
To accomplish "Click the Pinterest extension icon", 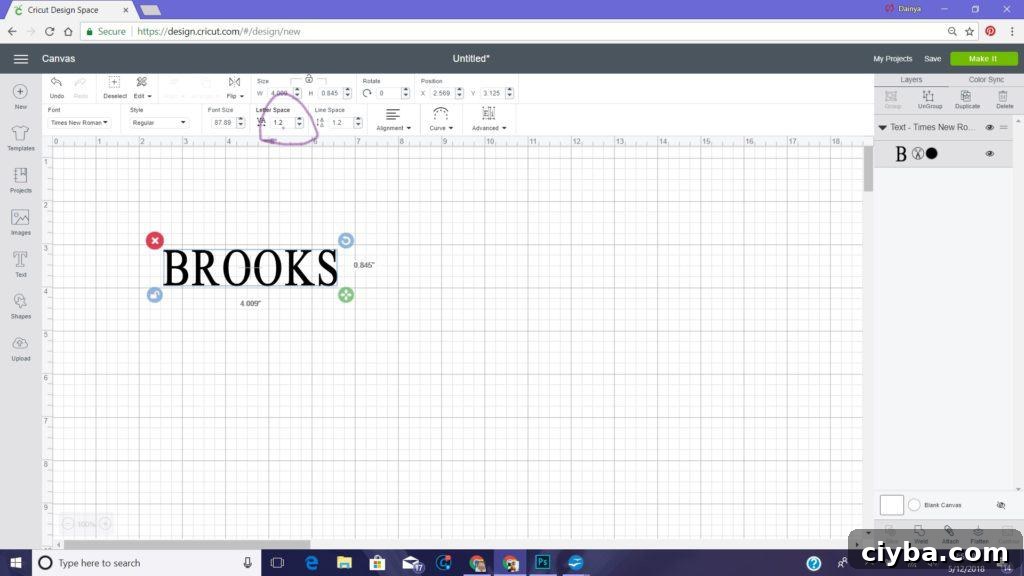I will pyautogui.click(x=990, y=31).
